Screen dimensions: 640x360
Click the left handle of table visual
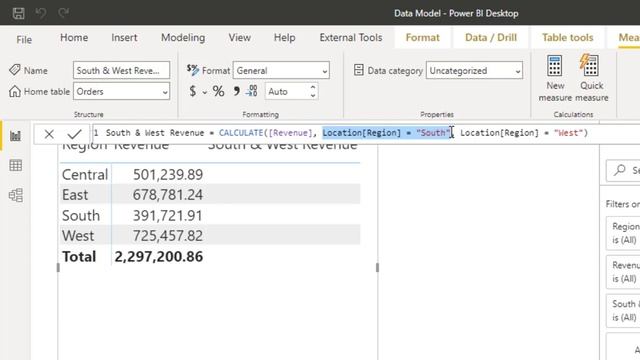pyautogui.click(x=58, y=267)
